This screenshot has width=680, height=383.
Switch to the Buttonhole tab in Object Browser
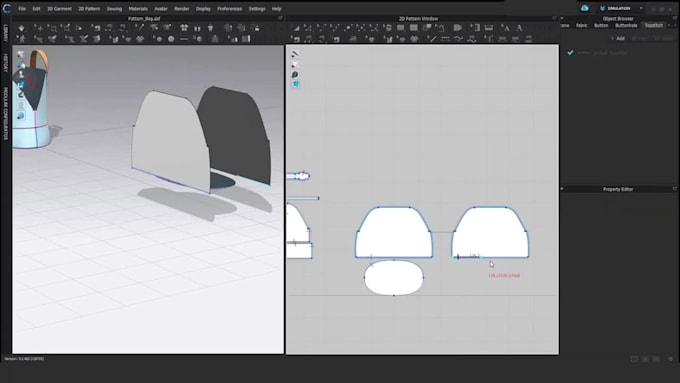(626, 26)
